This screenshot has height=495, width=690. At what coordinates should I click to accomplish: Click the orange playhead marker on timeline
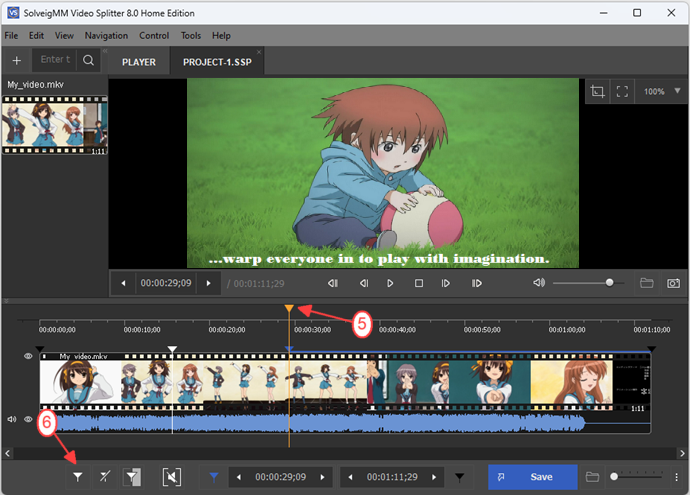289,308
